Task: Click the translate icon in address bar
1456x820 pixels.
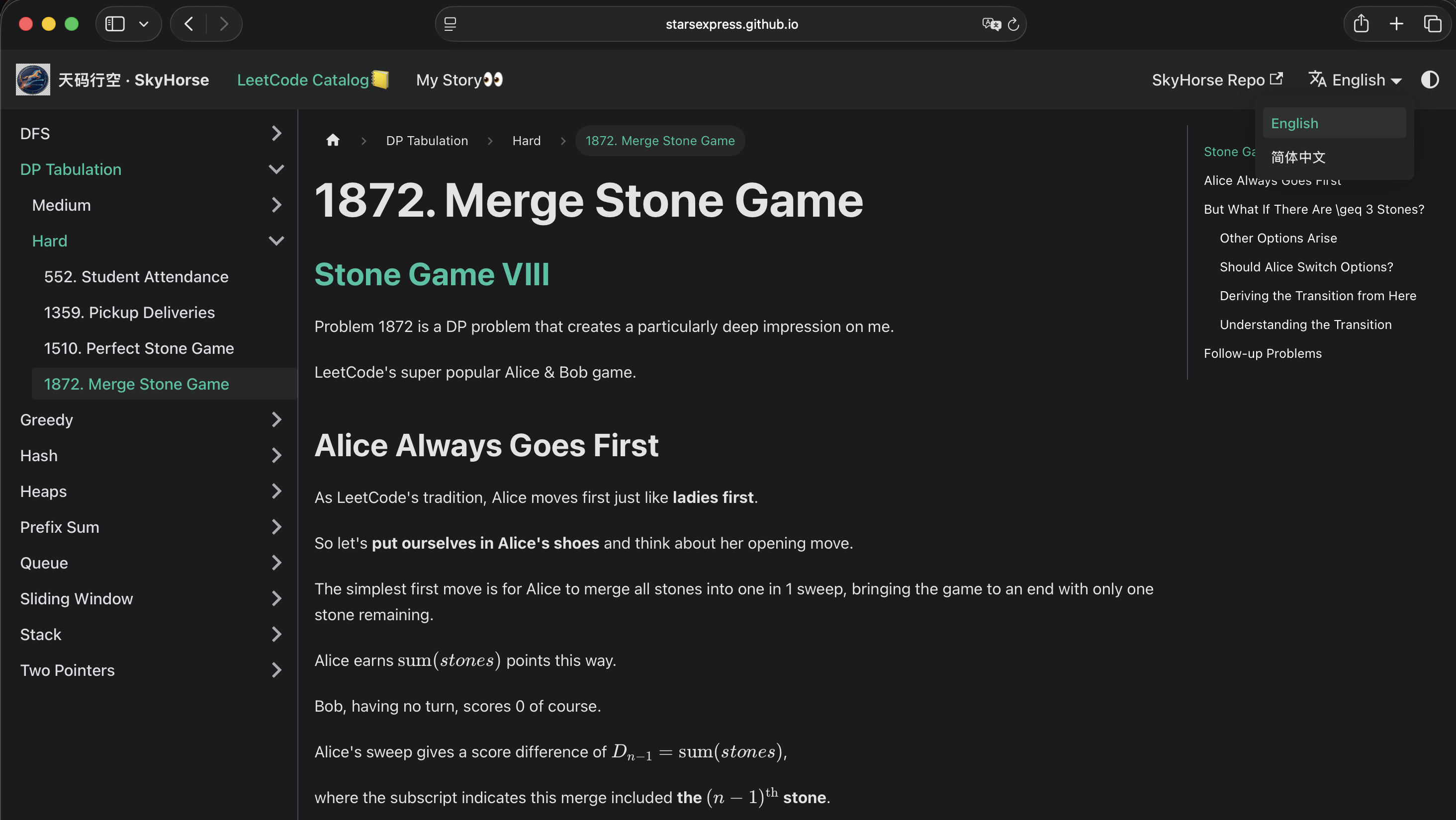Action: point(991,24)
